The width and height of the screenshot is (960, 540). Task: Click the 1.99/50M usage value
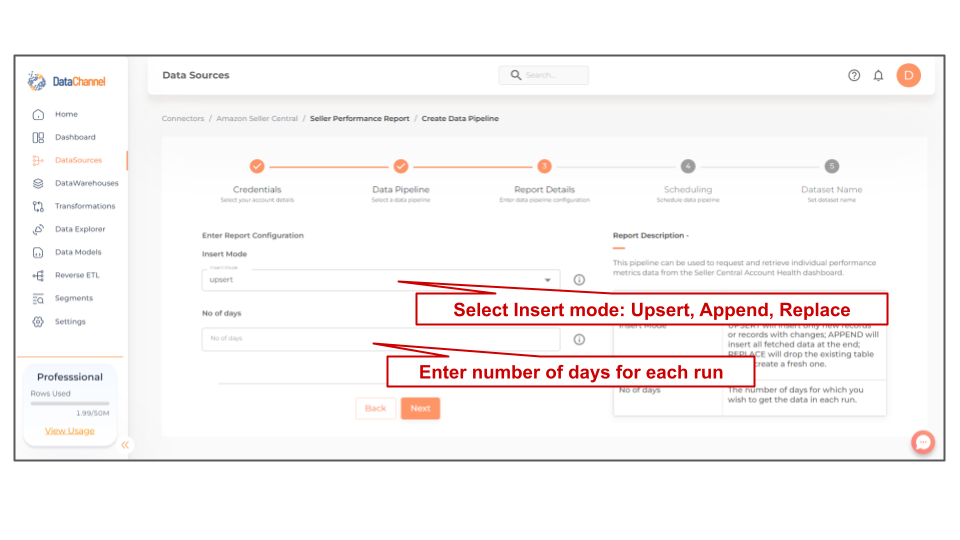click(x=92, y=413)
